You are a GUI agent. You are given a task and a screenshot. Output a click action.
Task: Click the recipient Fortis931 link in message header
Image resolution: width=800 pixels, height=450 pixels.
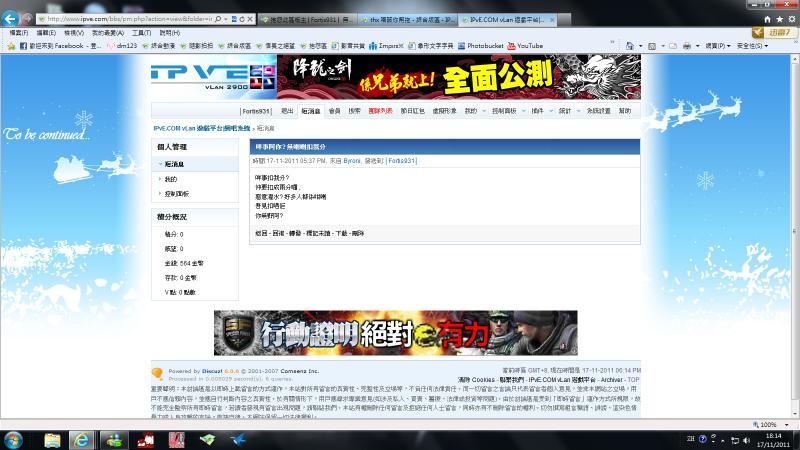[402, 161]
